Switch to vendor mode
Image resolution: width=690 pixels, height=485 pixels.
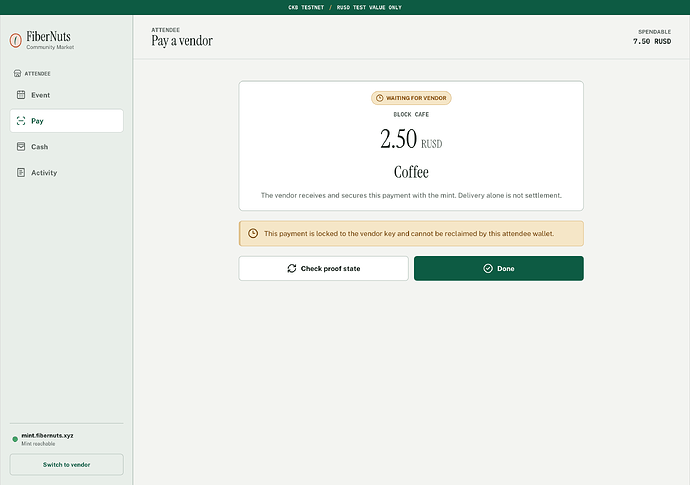click(x=66, y=464)
